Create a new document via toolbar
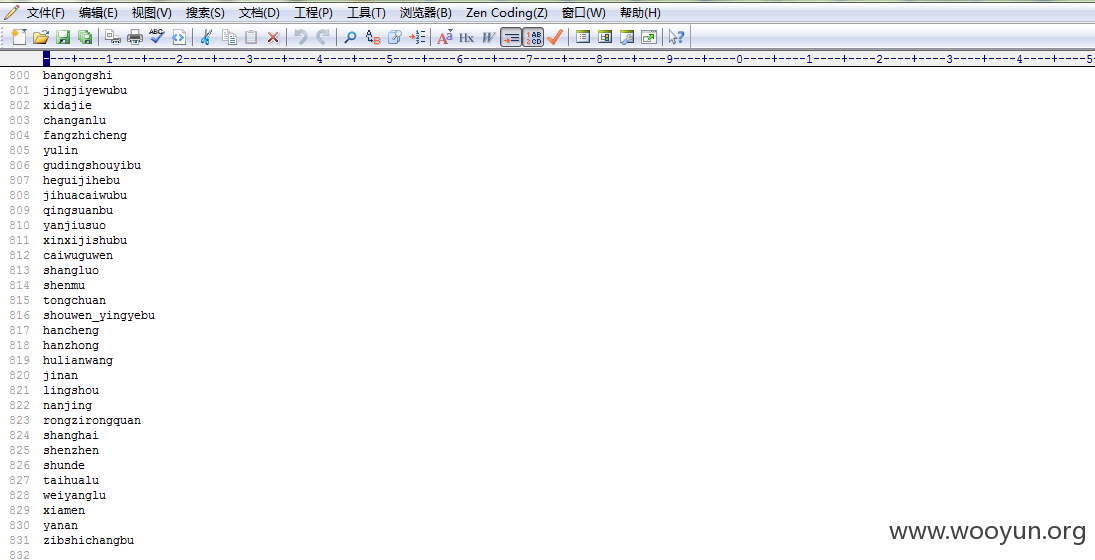This screenshot has width=1095, height=560. click(x=19, y=37)
